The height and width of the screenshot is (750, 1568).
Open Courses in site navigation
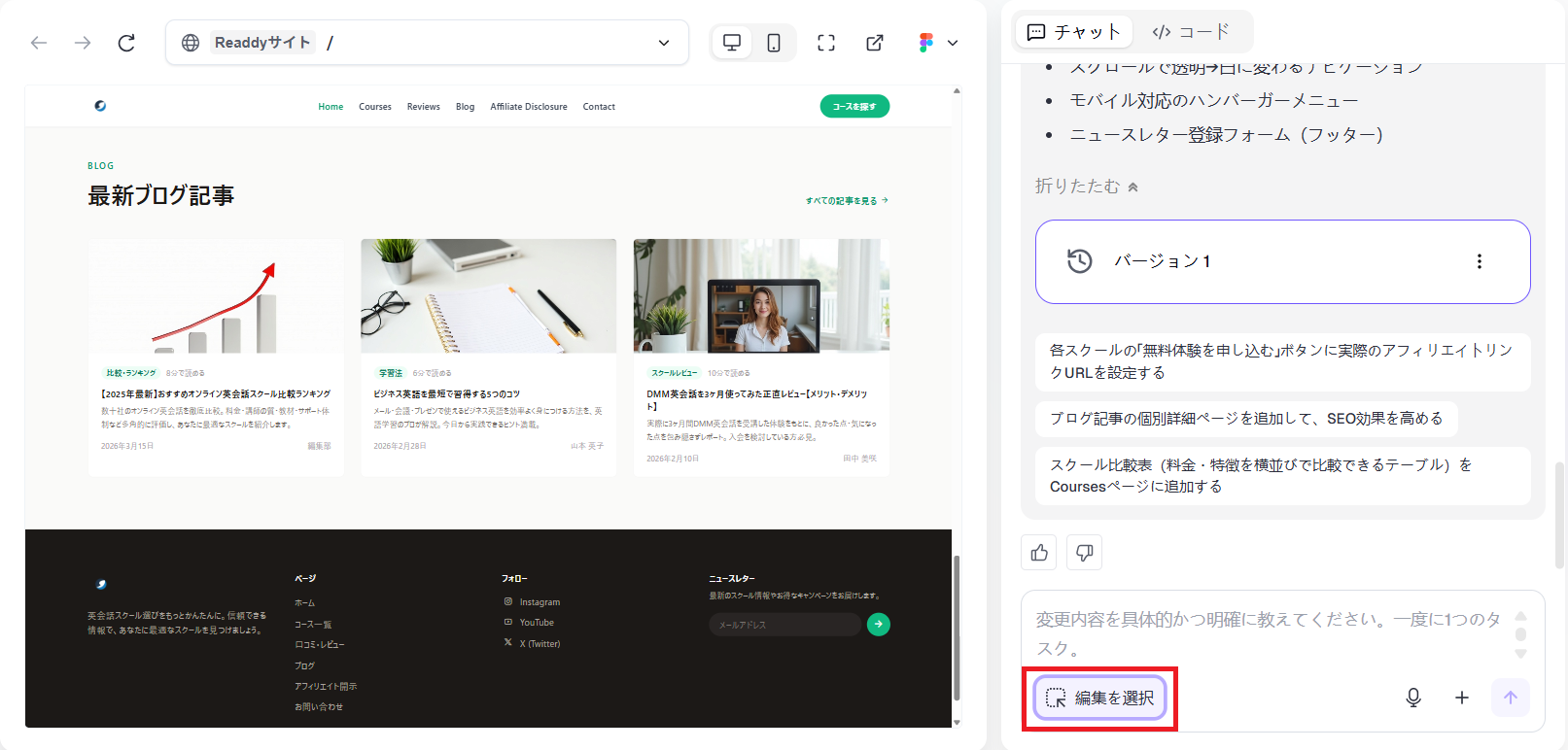375,107
